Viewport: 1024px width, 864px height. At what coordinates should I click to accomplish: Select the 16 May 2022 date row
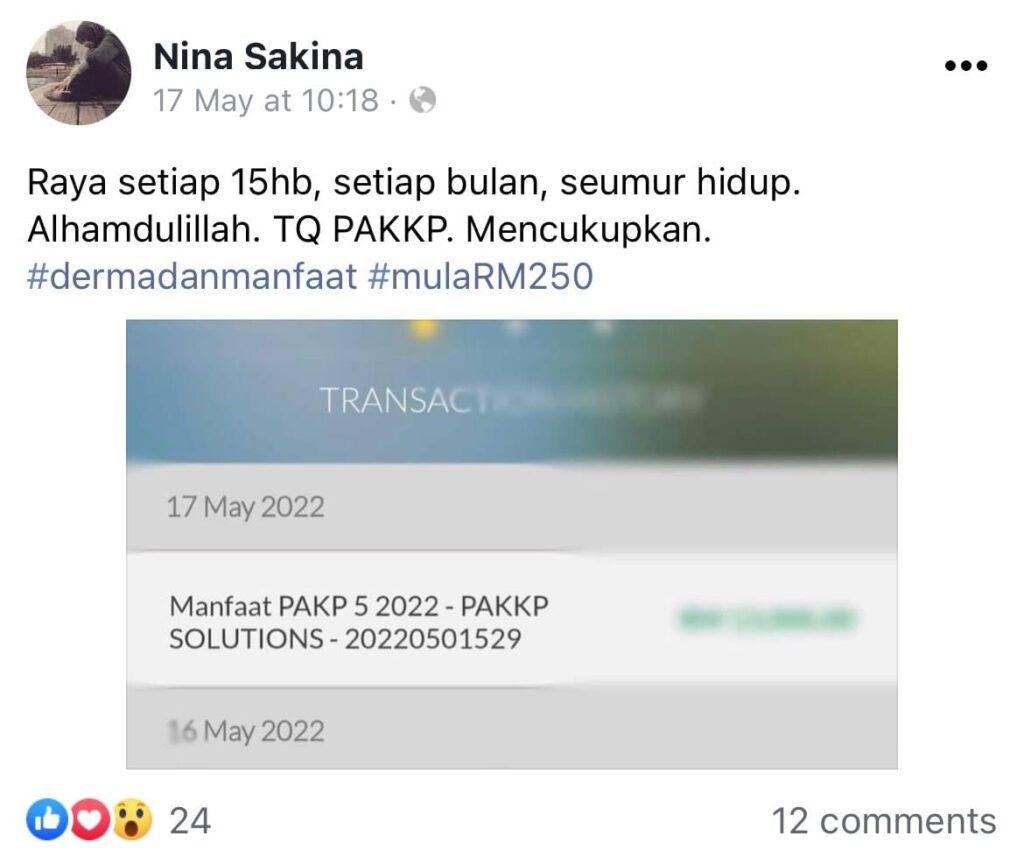point(511,729)
